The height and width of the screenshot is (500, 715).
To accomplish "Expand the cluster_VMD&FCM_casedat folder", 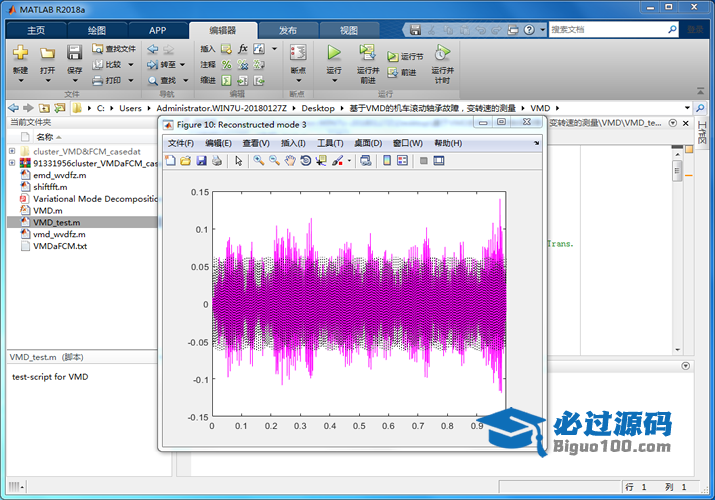I will (x=12, y=151).
